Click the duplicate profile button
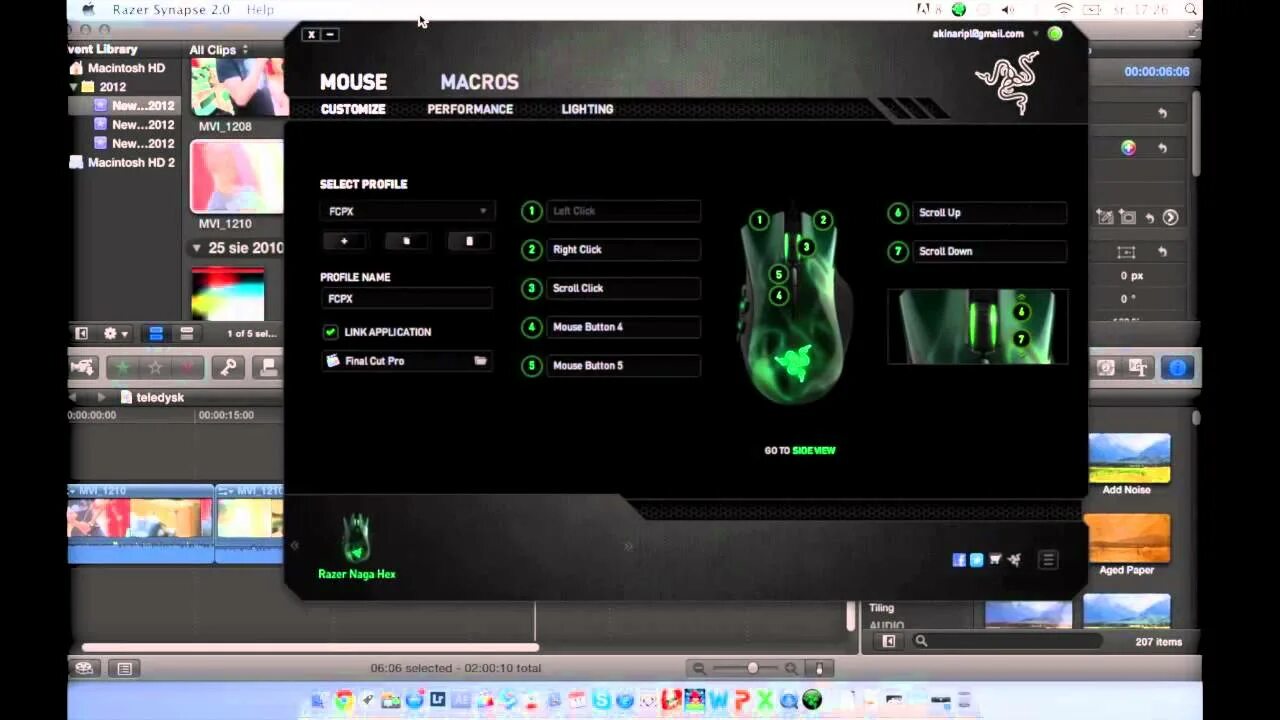 pyautogui.click(x=406, y=241)
